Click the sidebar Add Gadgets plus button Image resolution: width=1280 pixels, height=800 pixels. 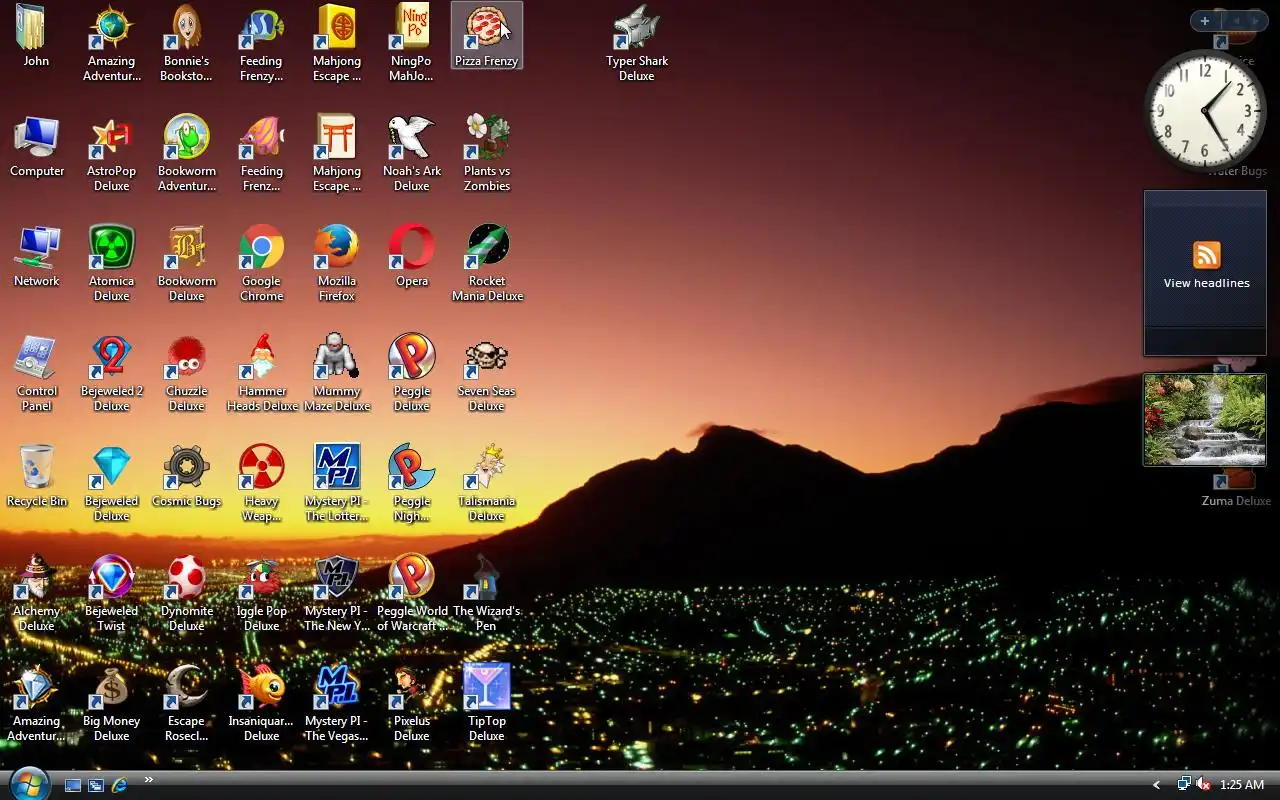coord(1205,21)
